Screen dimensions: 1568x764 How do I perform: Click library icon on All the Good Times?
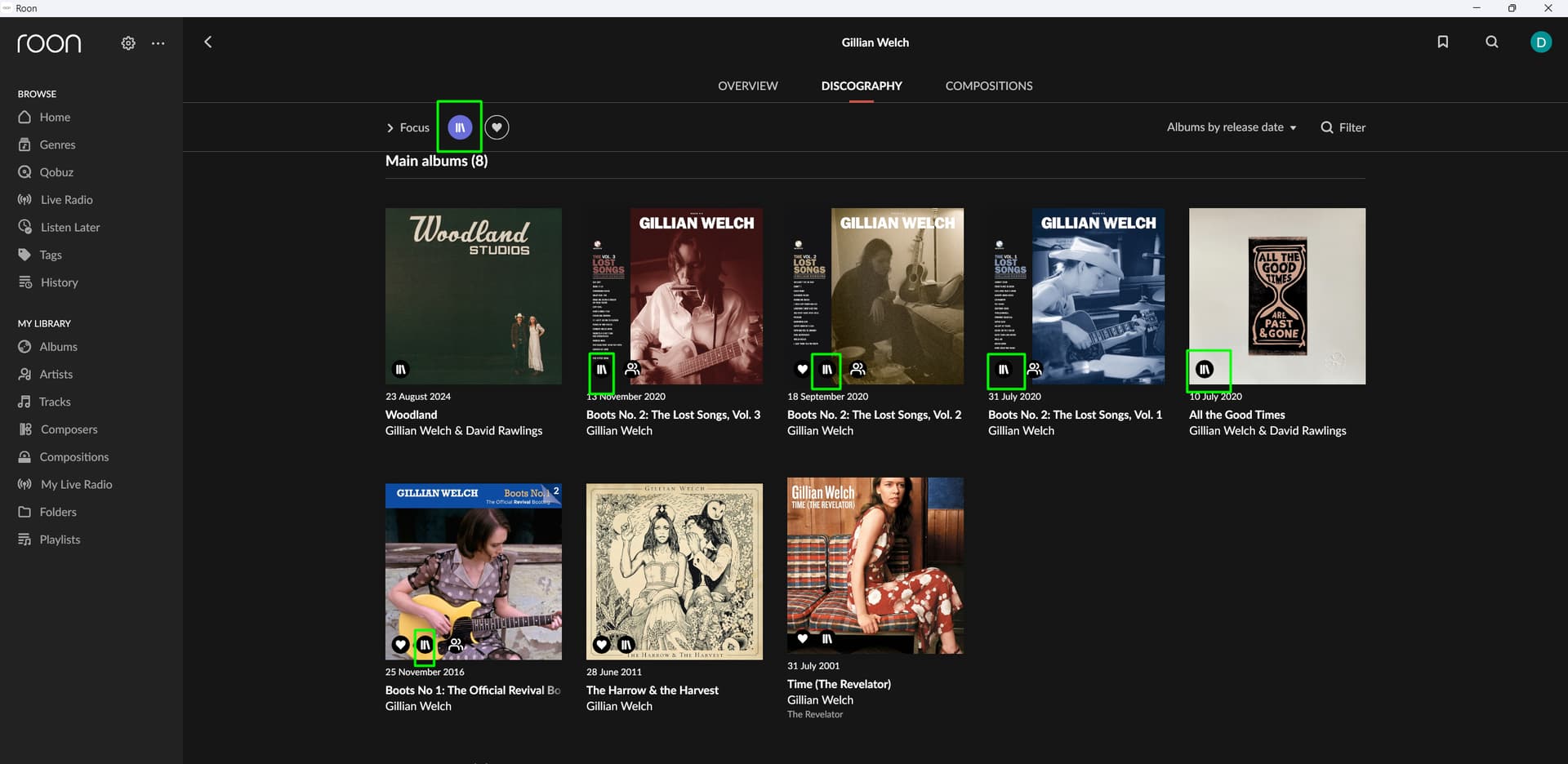(x=1205, y=369)
